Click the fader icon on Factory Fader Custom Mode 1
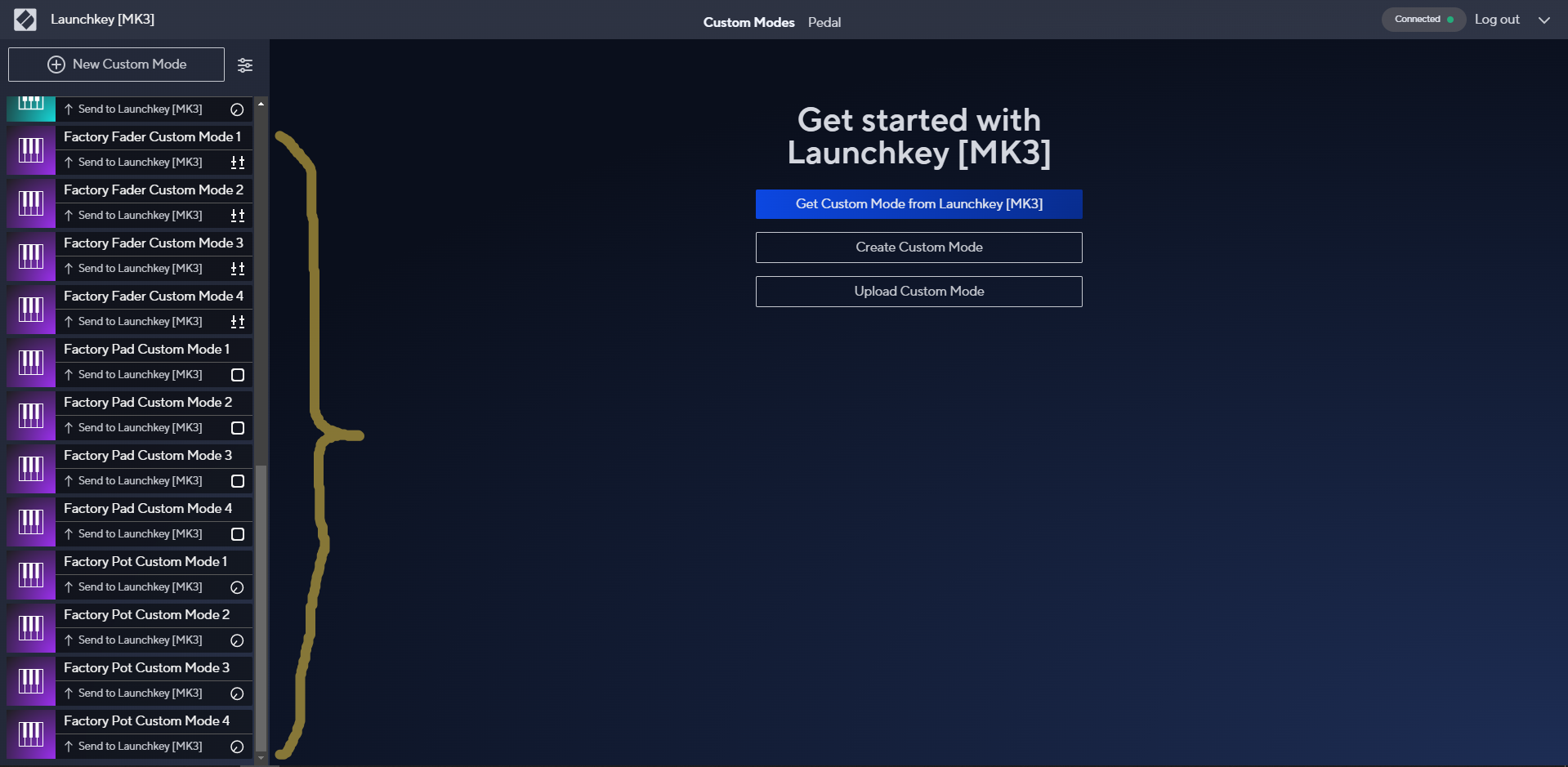The width and height of the screenshot is (1568, 767). (x=238, y=163)
